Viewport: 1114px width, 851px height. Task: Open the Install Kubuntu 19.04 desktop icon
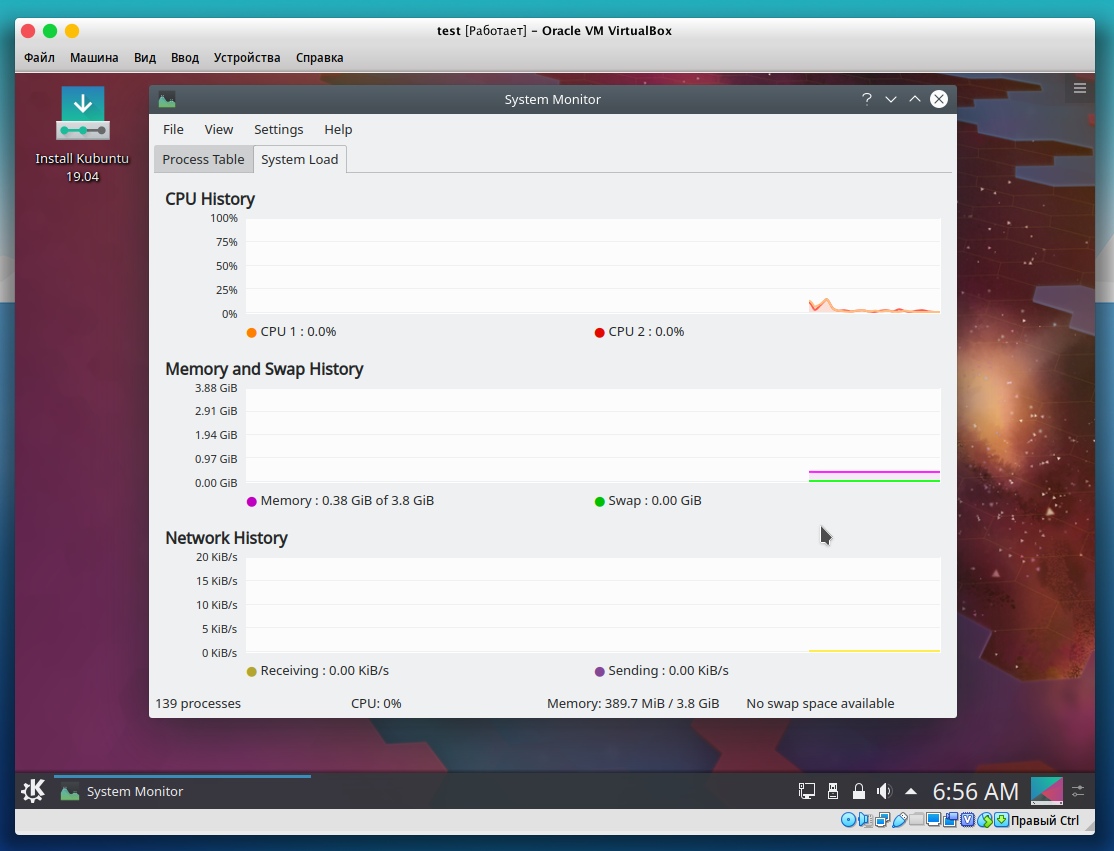click(82, 135)
